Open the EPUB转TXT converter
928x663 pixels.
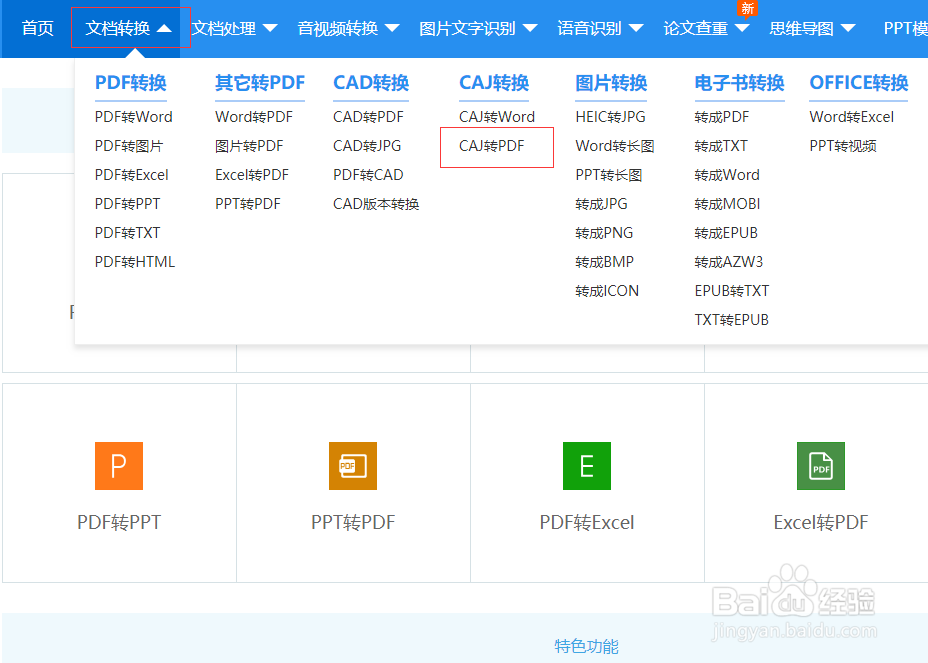[730, 290]
